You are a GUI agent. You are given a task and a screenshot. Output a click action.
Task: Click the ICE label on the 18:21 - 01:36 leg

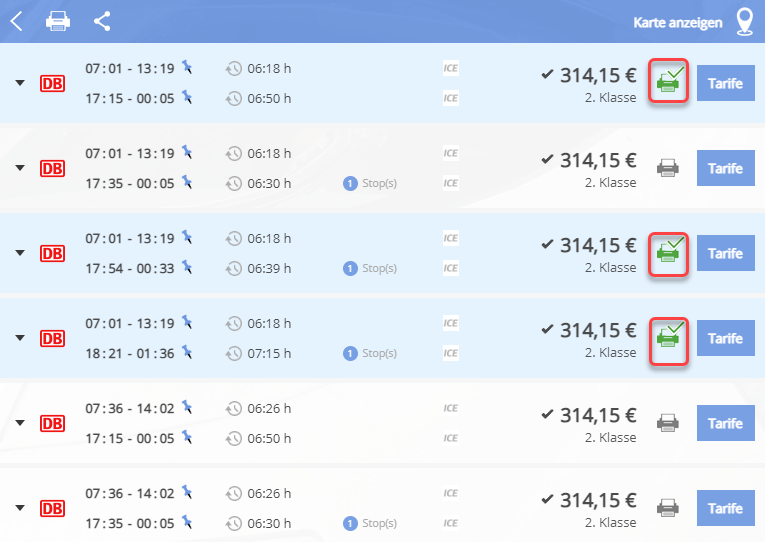pyautogui.click(x=450, y=353)
